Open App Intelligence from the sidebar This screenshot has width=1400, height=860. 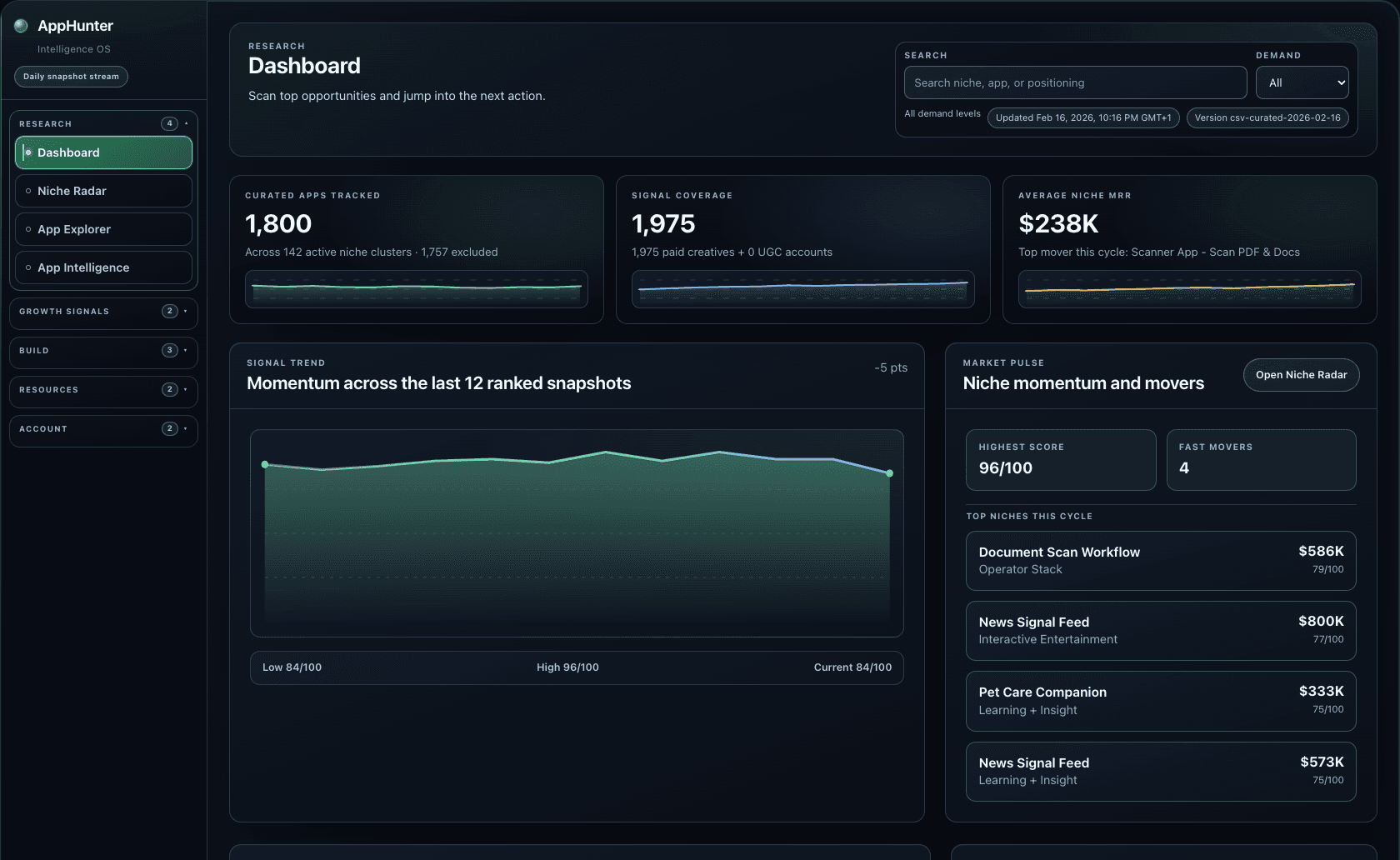[83, 267]
